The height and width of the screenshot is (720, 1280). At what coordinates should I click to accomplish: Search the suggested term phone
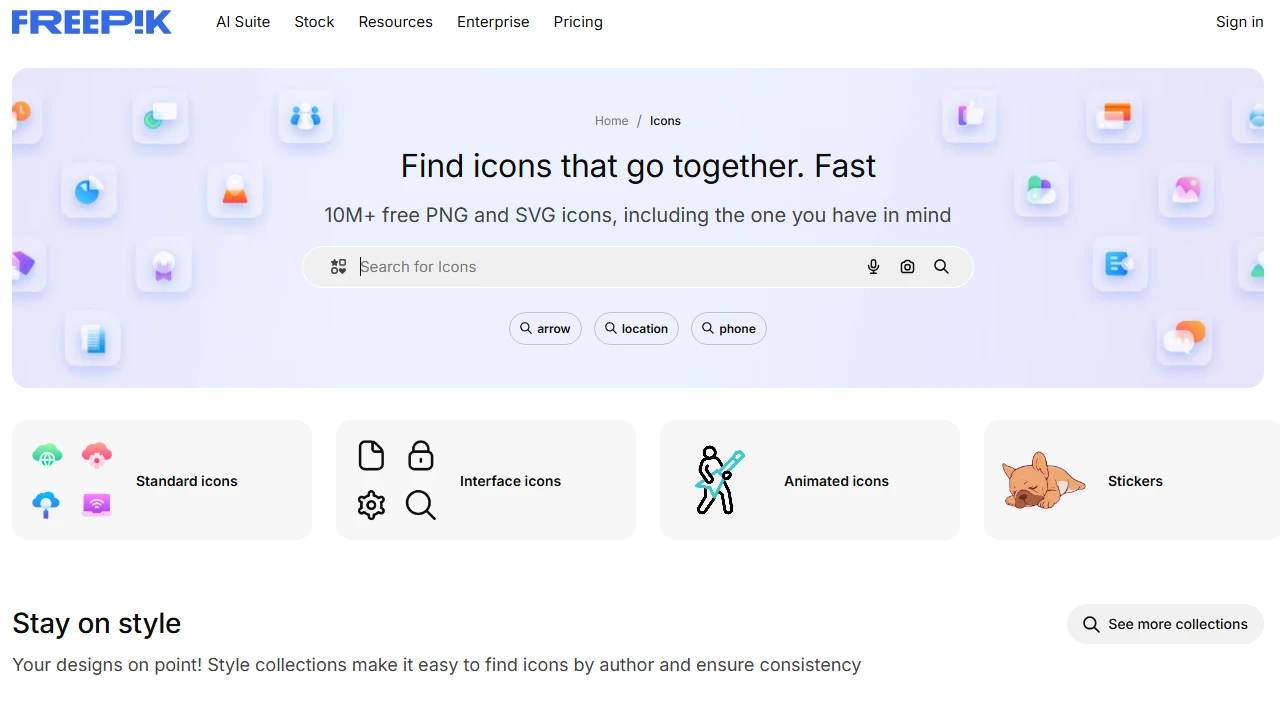click(728, 328)
